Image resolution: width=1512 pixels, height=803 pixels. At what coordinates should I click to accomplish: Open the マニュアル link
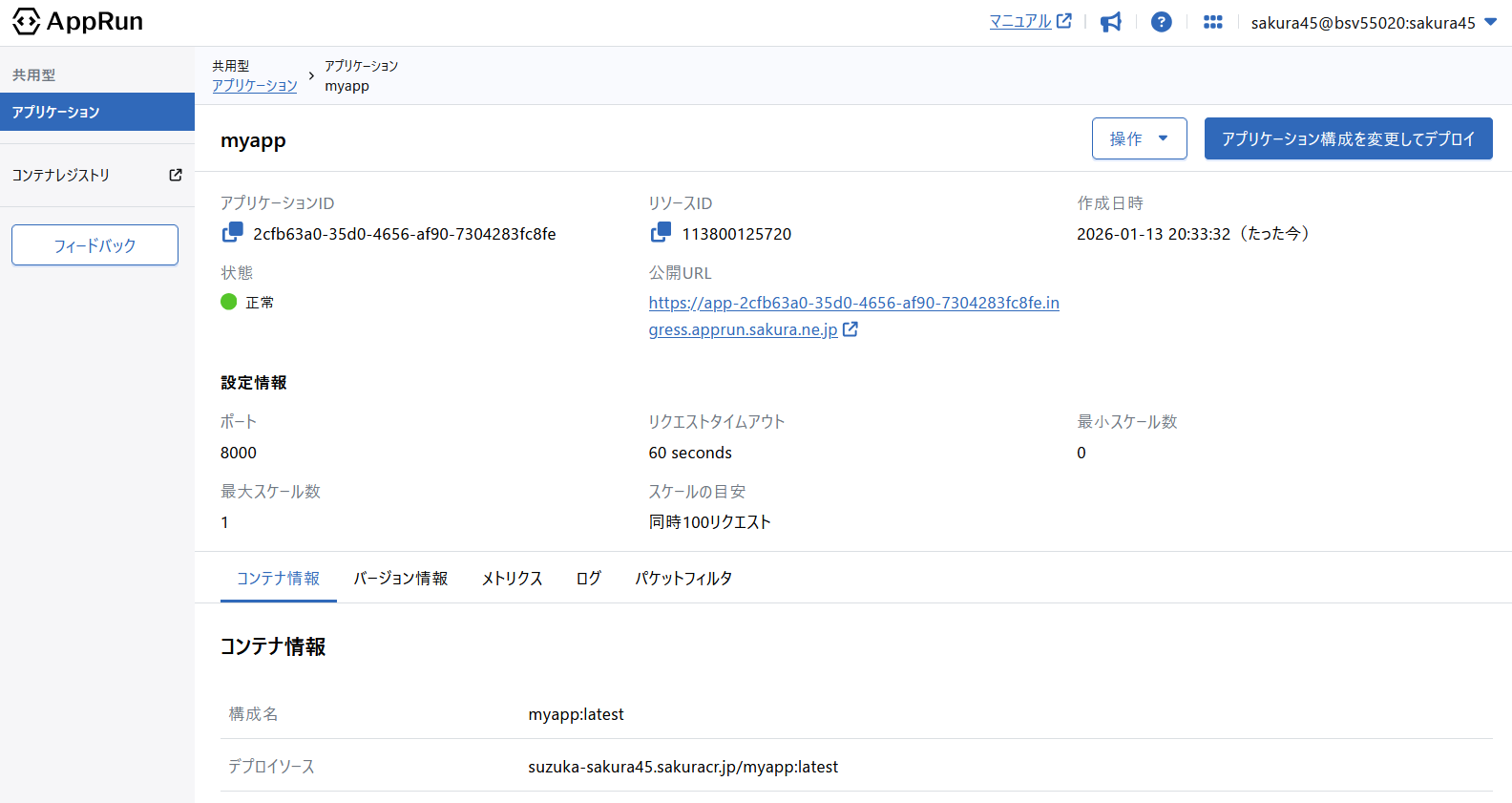(x=1020, y=21)
